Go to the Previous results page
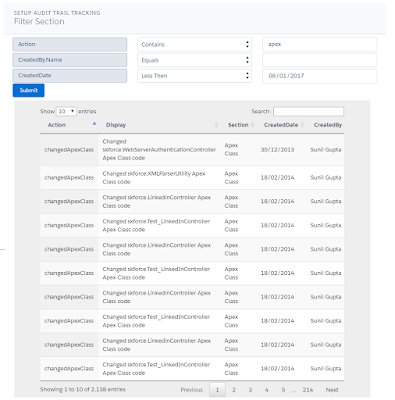Screen dimensions: 395x400 pyautogui.click(x=192, y=389)
